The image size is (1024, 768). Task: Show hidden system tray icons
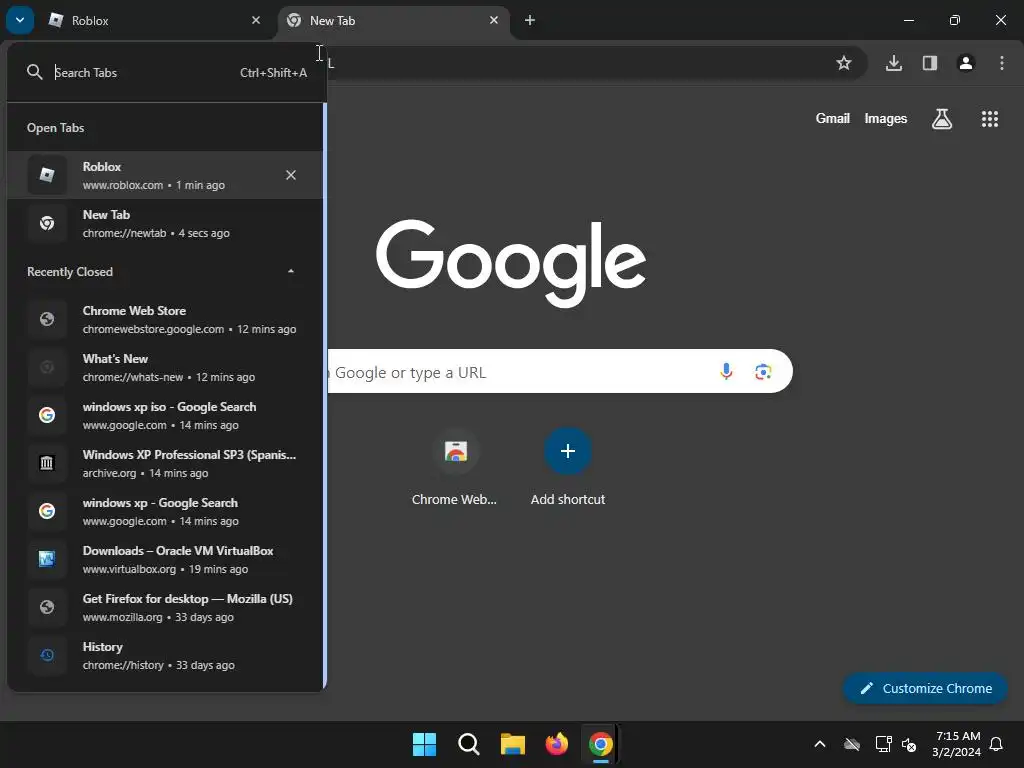coord(820,744)
